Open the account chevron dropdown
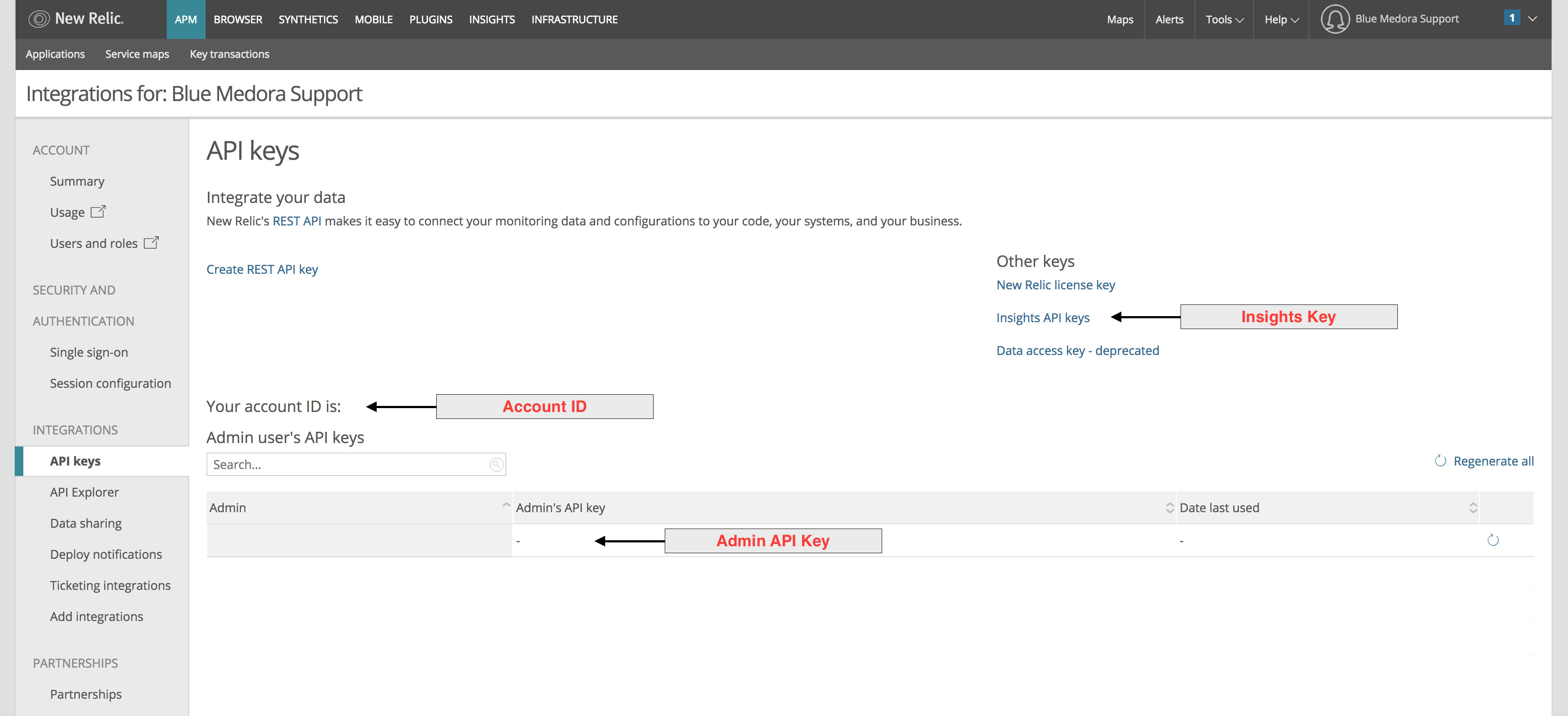Viewport: 1568px width, 716px height. coord(1533,19)
